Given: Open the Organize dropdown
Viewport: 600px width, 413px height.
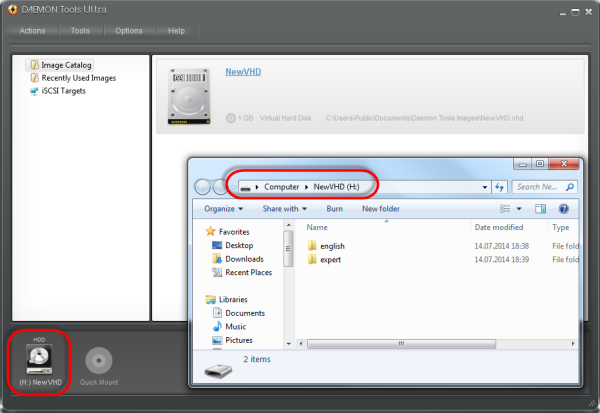Looking at the screenshot, I should coord(223,209).
